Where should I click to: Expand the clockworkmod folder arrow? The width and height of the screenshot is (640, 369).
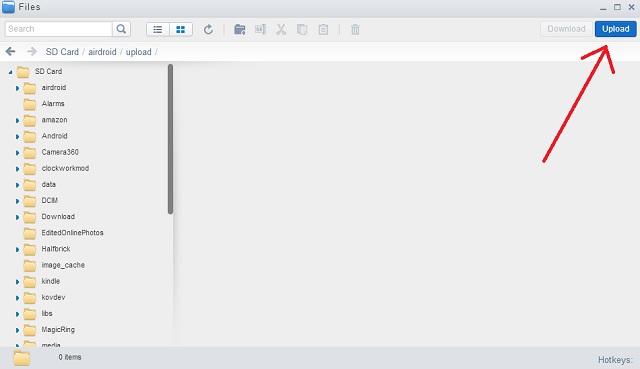coord(18,169)
